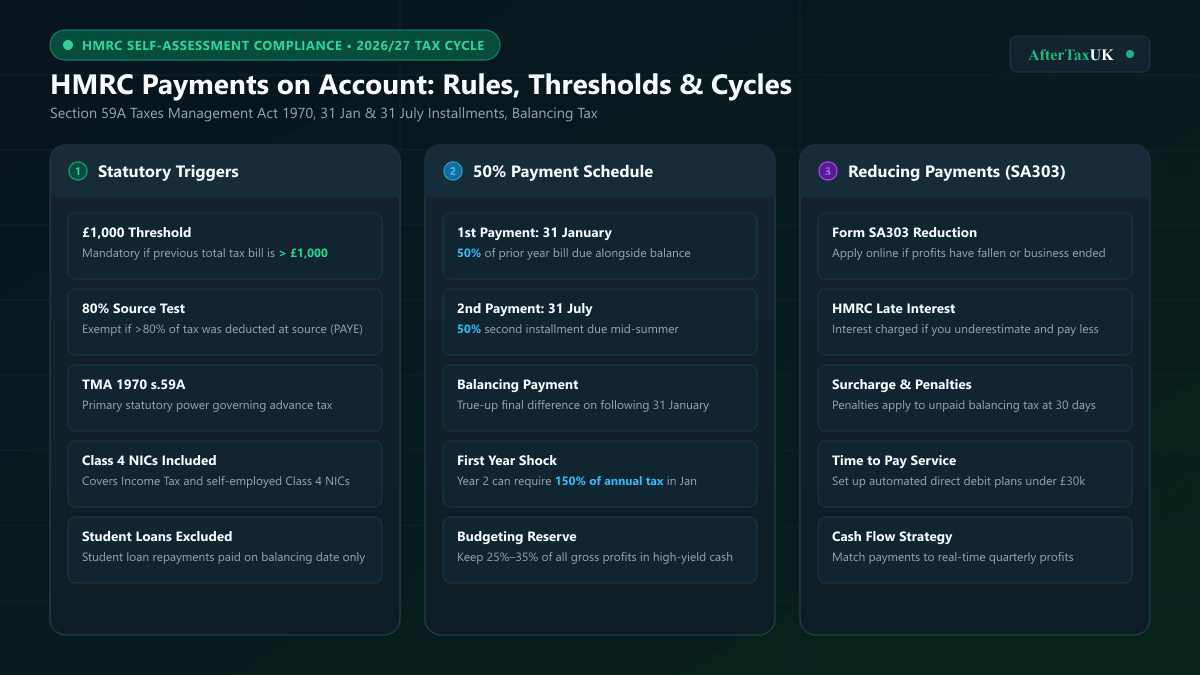1200x675 pixels.
Task: Select the HMRC Self-Assessment Compliance pill
Action: pos(275,45)
